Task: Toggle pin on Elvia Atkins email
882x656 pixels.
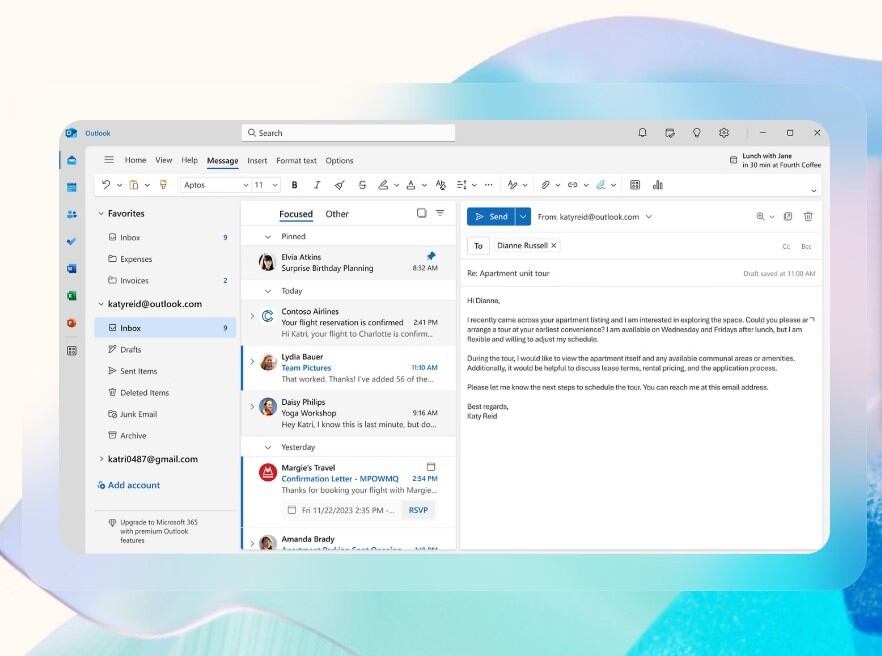Action: coord(431,256)
